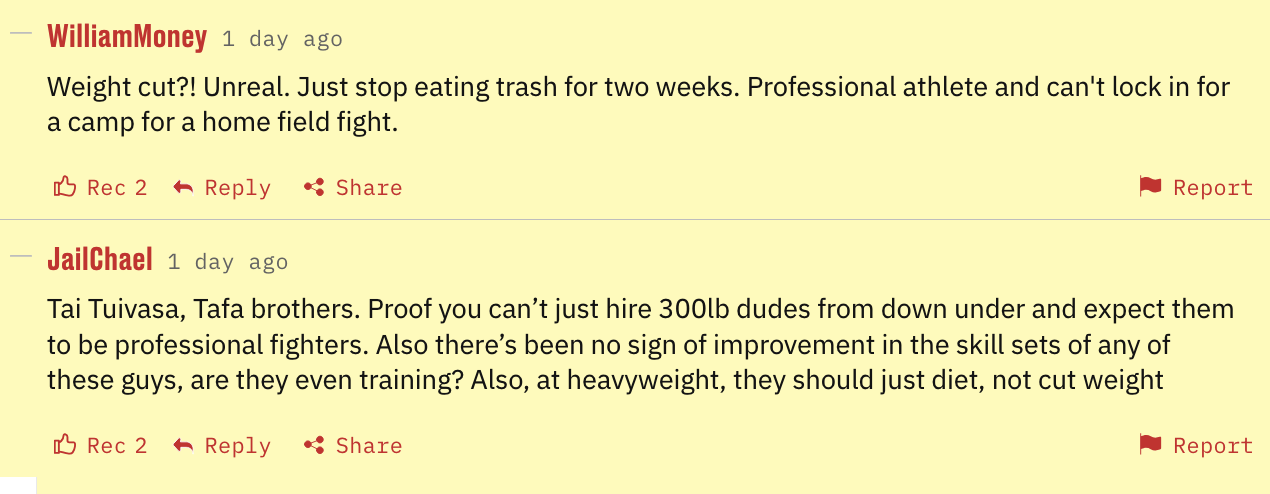The image size is (1270, 494).
Task: Click the "1 day ago" timestamp beside WilliamMoney
Action: coord(282,39)
